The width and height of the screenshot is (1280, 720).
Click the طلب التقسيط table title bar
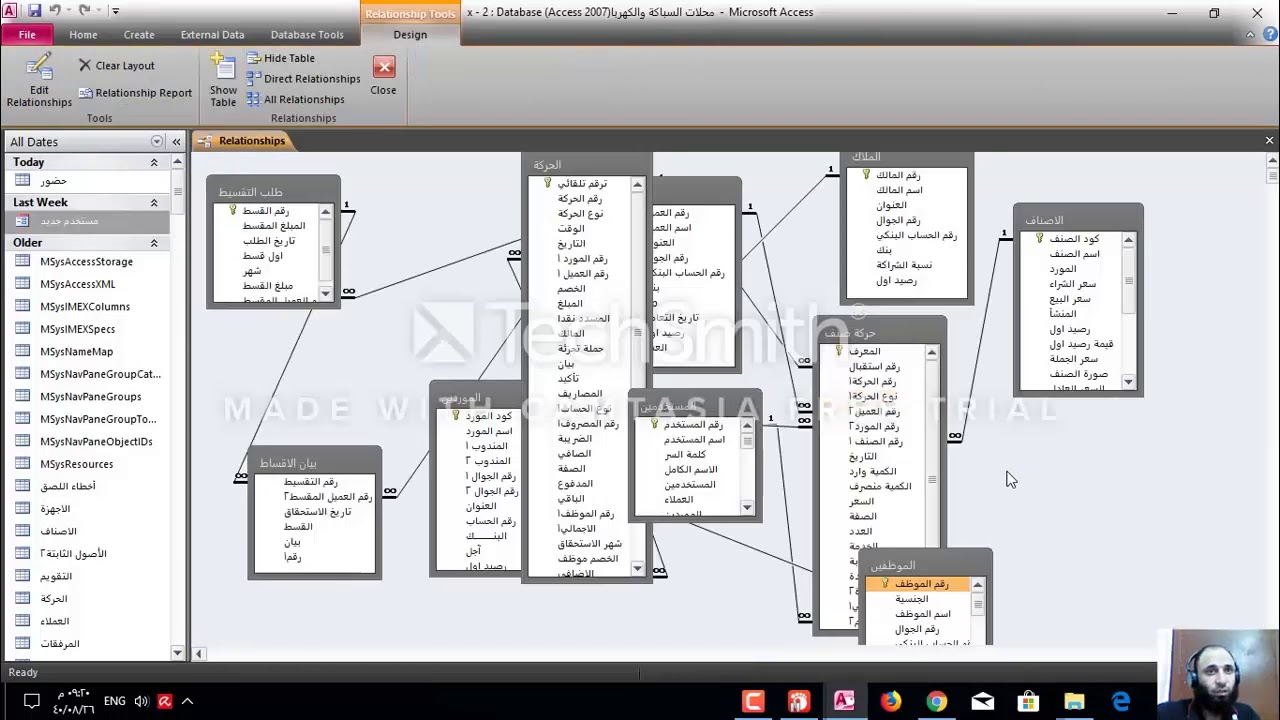coord(273,191)
